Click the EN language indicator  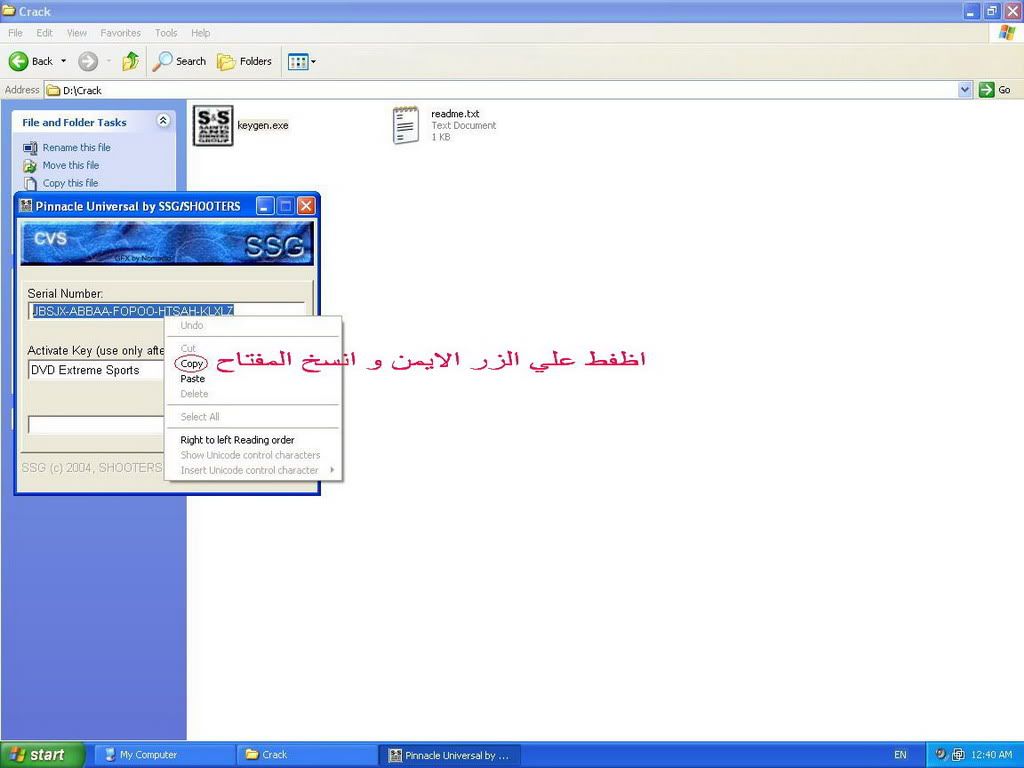(x=900, y=755)
